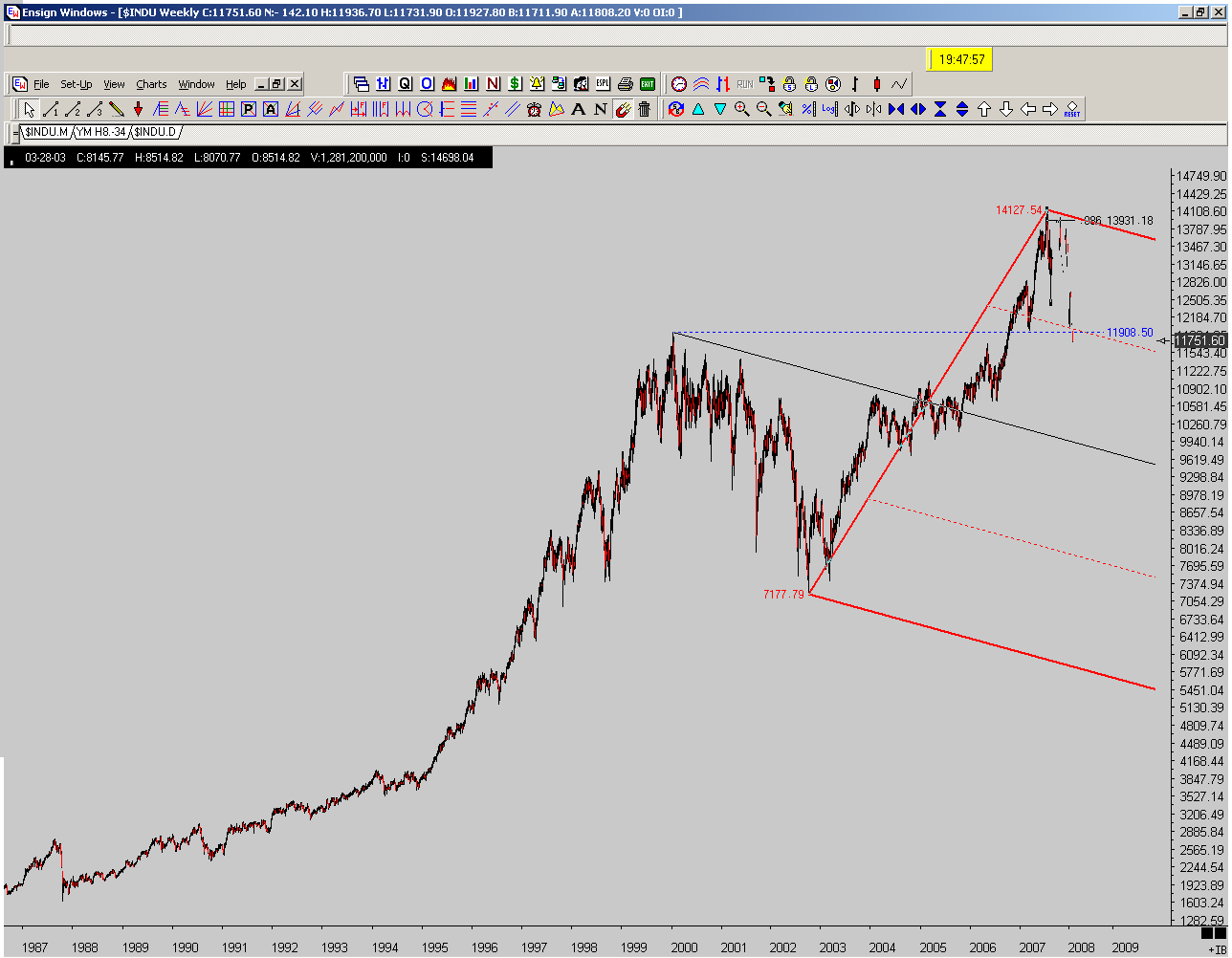Screen dimensions: 1232x958
Task: Select the pencil draw tool
Action: click(116, 109)
